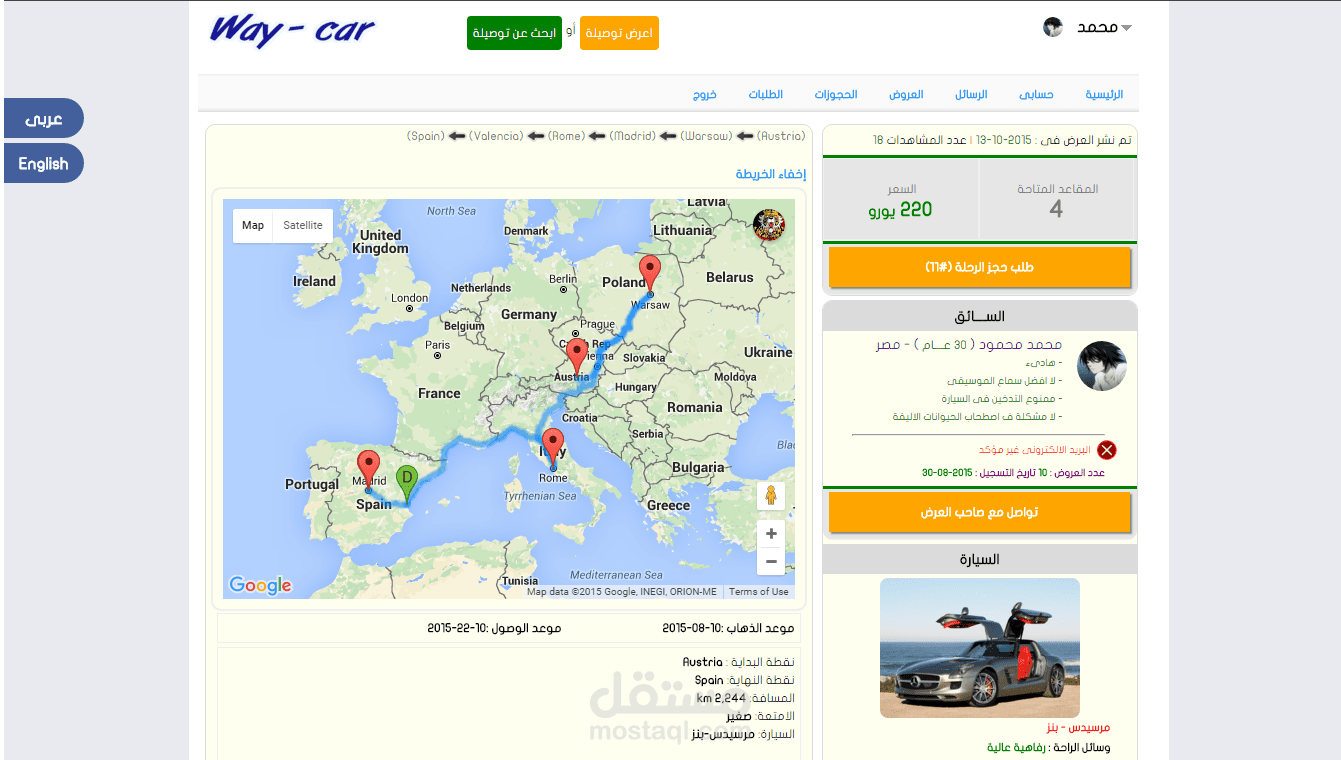
Task: Click the طلب حجز الرحلة button
Action: pyautogui.click(x=979, y=267)
